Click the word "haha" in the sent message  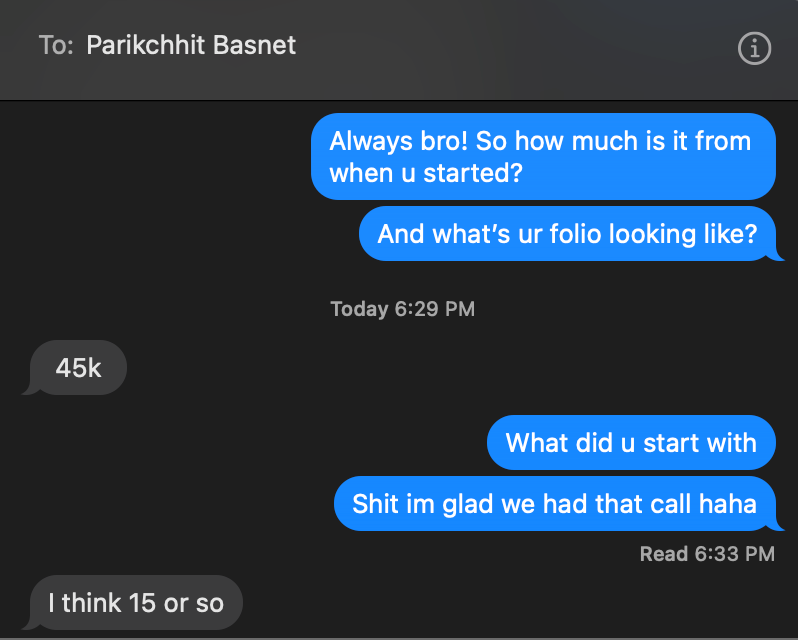728,504
